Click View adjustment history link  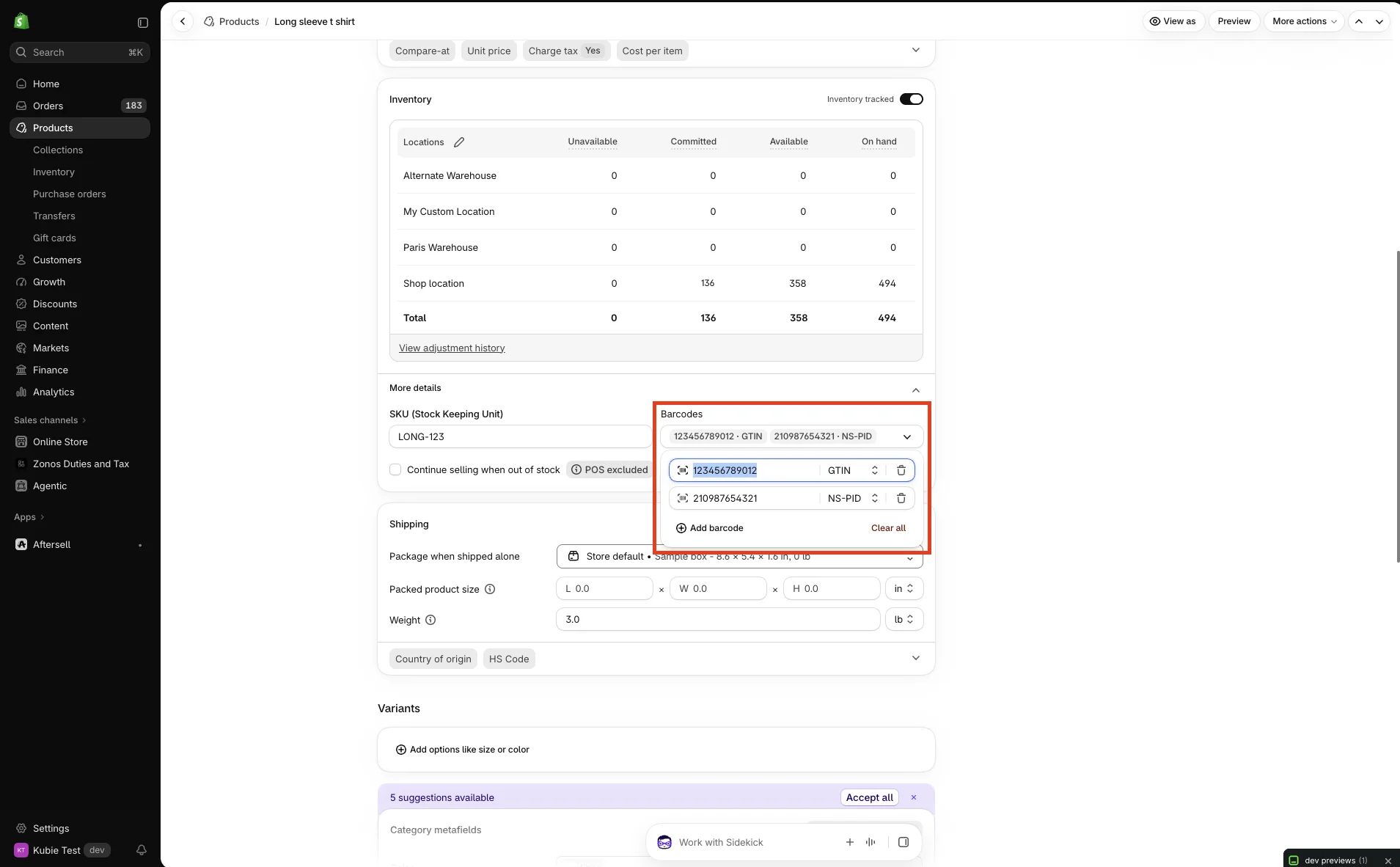click(x=452, y=348)
